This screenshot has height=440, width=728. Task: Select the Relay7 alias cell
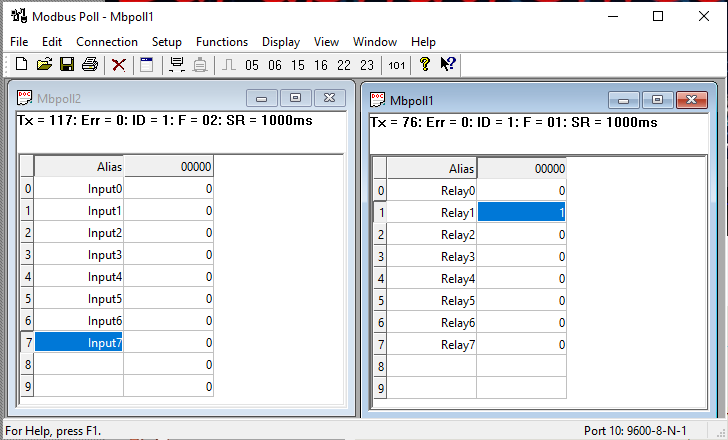[x=432, y=344]
